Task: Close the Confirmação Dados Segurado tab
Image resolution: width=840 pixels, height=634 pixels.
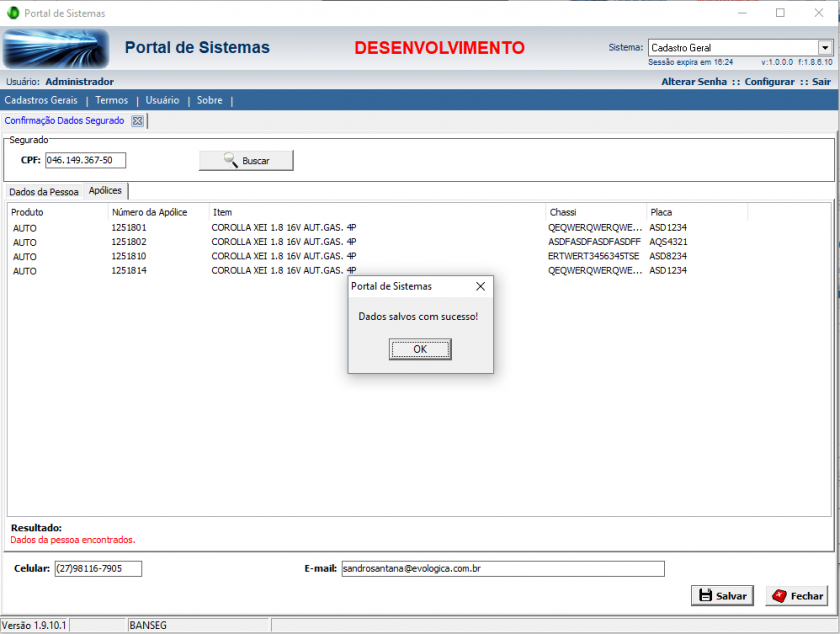Action: [138, 121]
